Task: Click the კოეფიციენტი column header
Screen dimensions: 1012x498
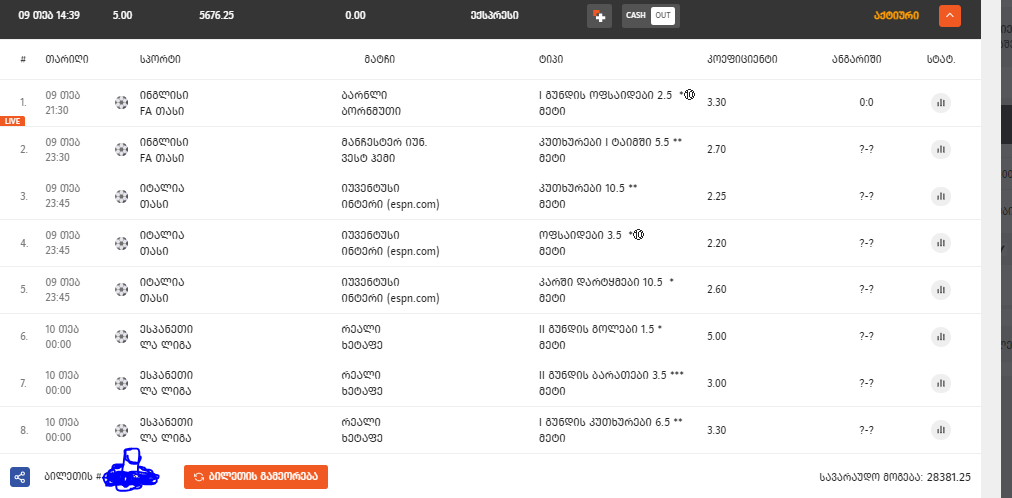Action: [x=742, y=59]
